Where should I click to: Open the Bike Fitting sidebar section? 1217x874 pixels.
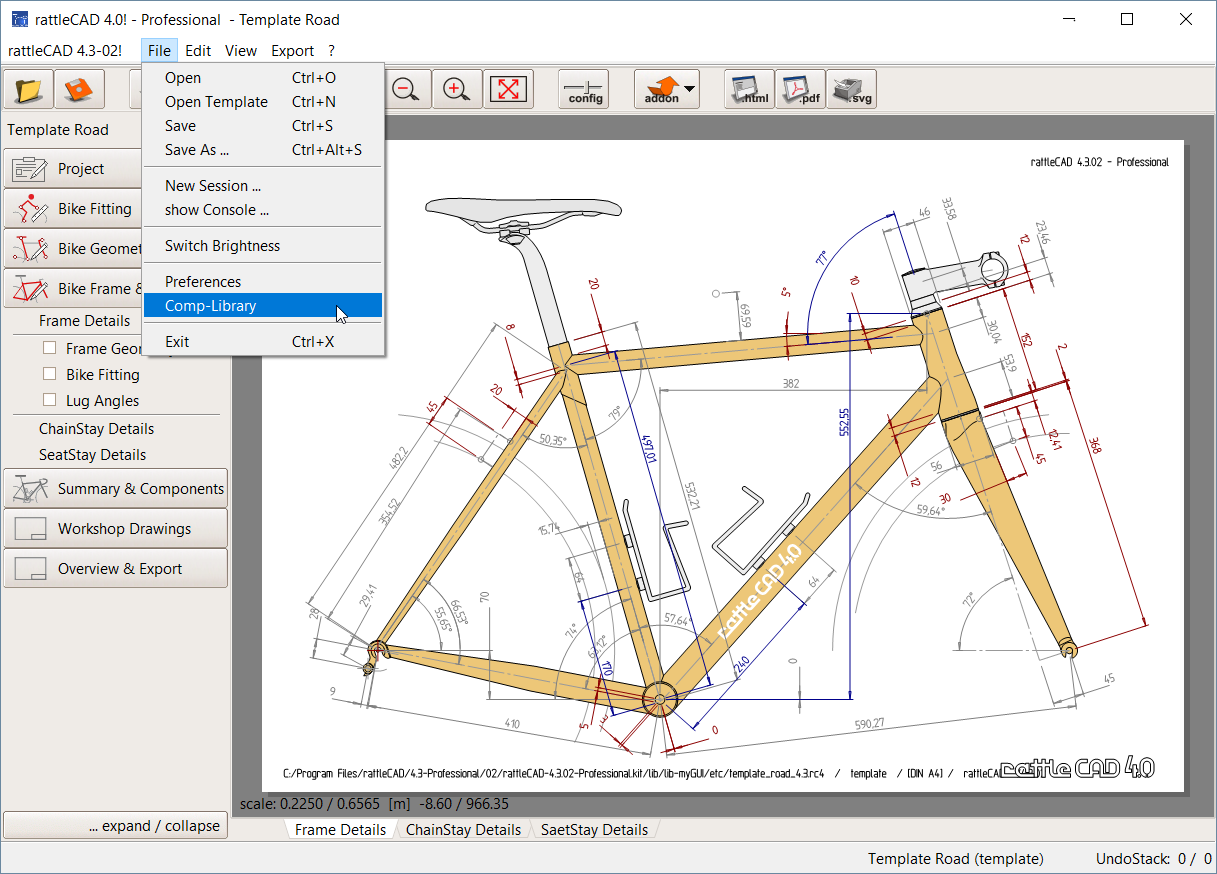[x=73, y=209]
